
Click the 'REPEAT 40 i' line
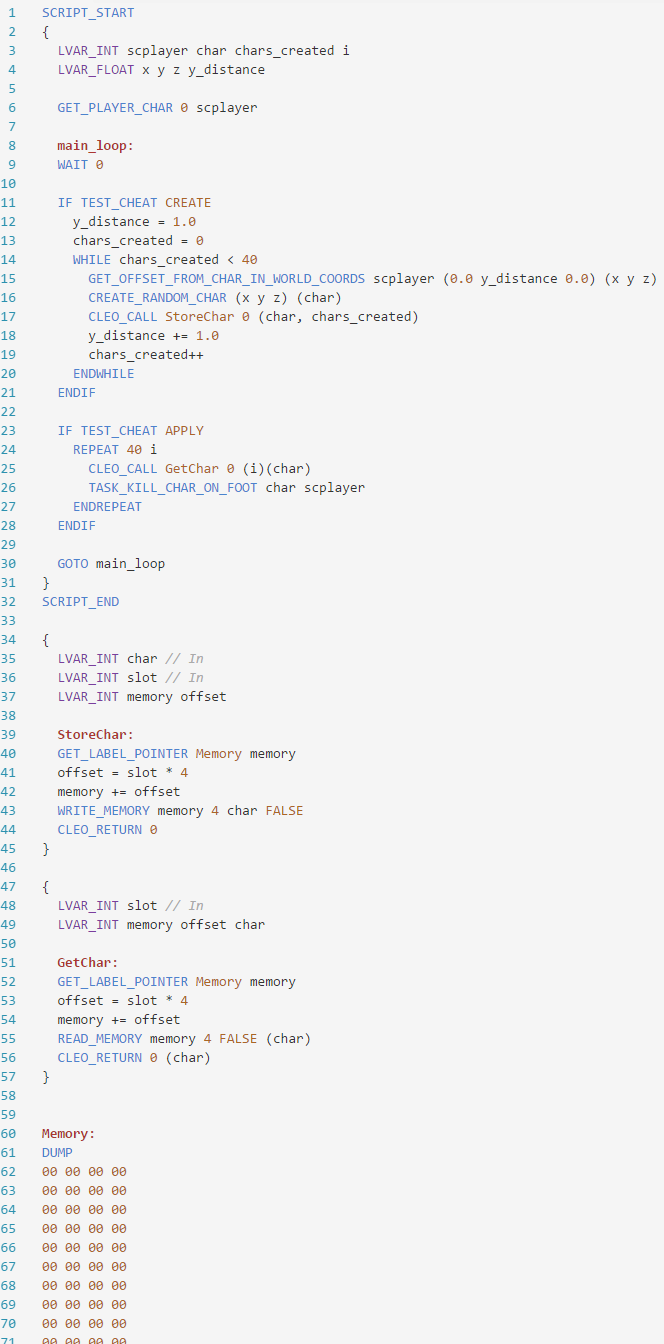pyautogui.click(x=115, y=450)
